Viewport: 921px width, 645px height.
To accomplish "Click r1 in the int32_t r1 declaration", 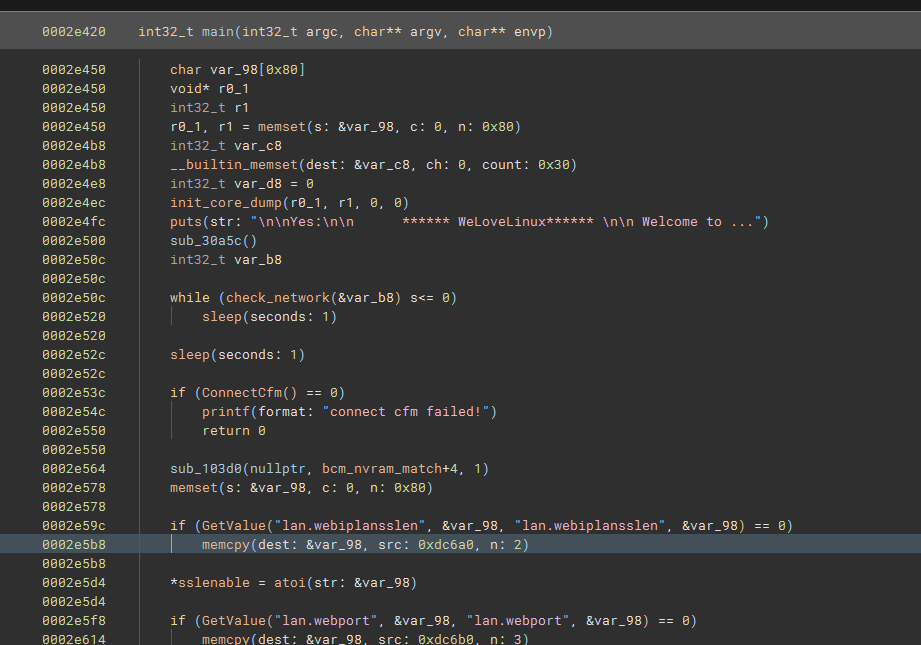I will pos(242,108).
